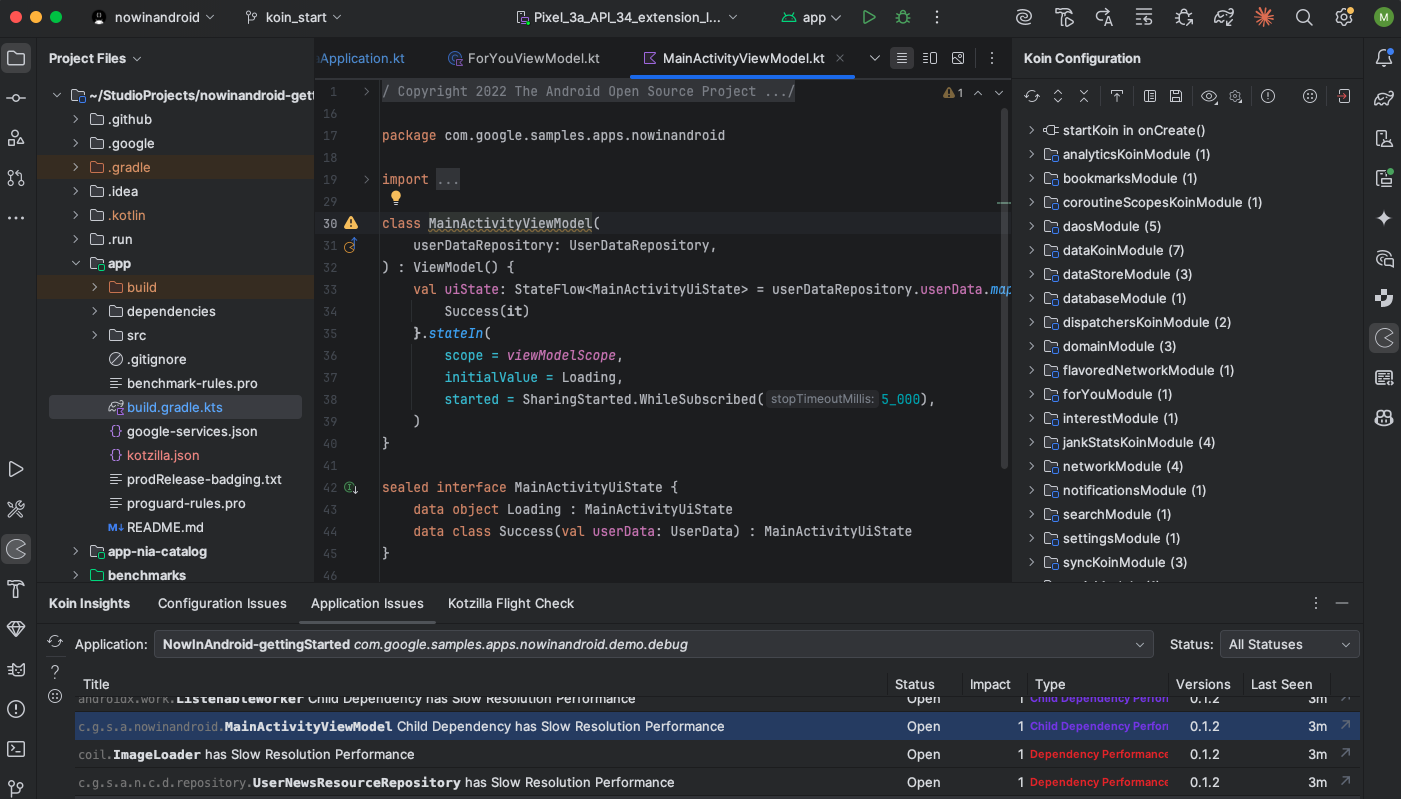This screenshot has width=1401, height=799.
Task: Click the save icon in Koin Configuration toolbar
Action: [x=1176, y=96]
